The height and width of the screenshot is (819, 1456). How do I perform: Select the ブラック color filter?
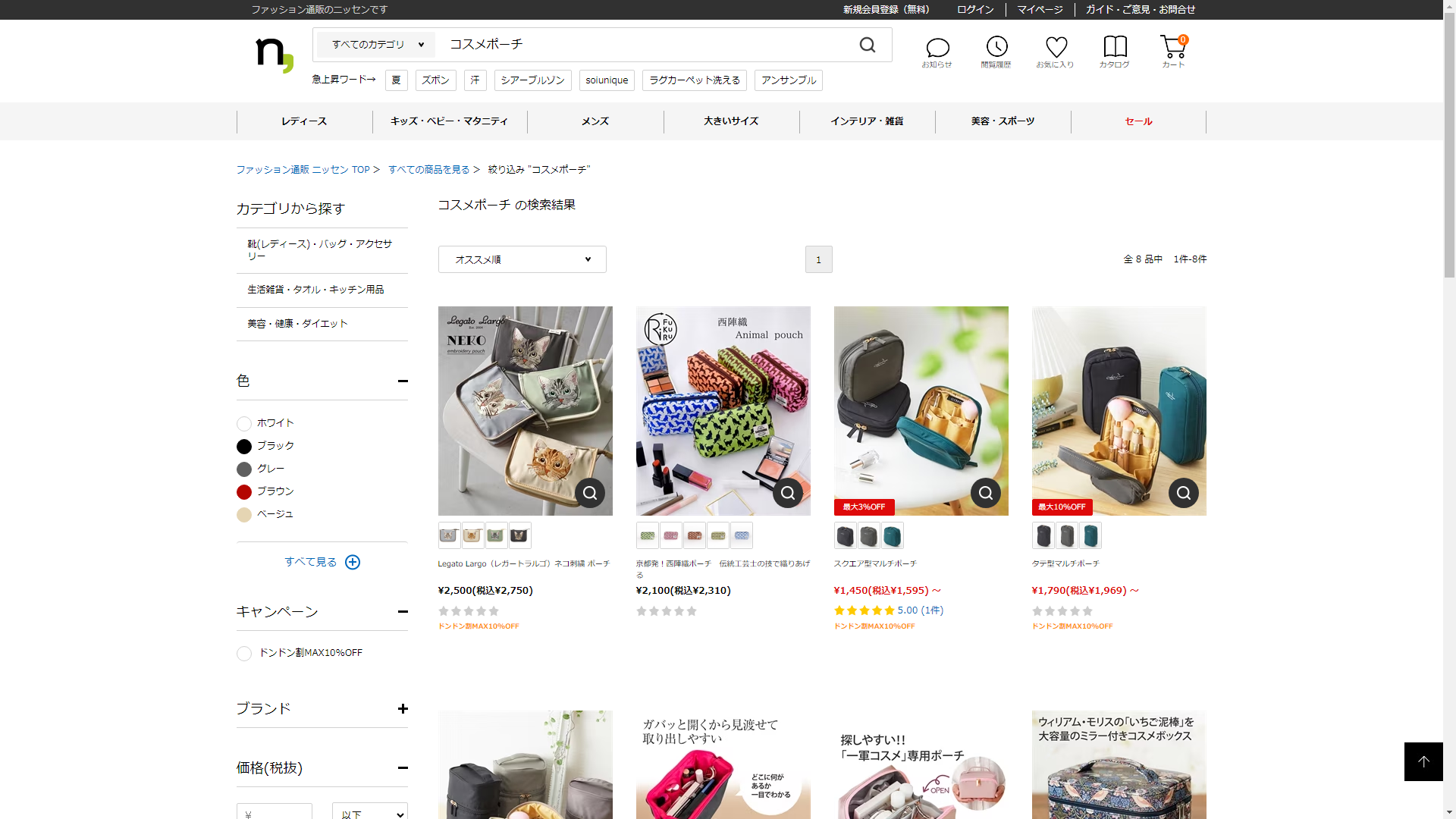tap(244, 447)
